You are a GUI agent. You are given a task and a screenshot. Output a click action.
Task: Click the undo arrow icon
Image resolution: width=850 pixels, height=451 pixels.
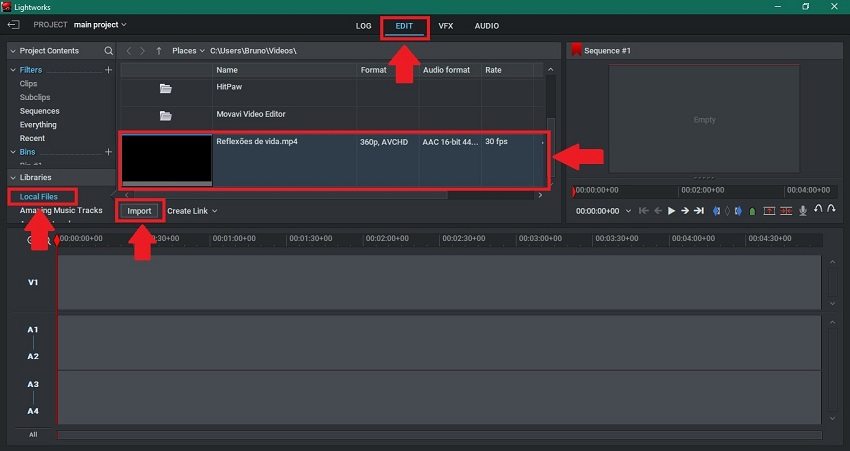tap(818, 210)
